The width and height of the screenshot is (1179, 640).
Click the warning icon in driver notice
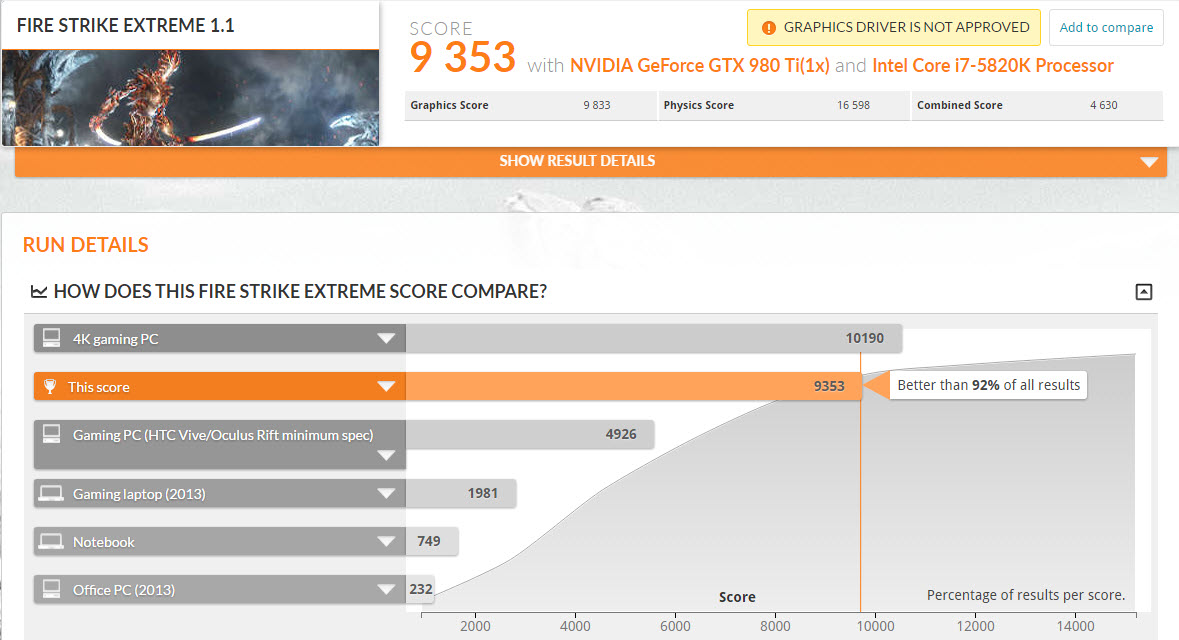coord(767,28)
